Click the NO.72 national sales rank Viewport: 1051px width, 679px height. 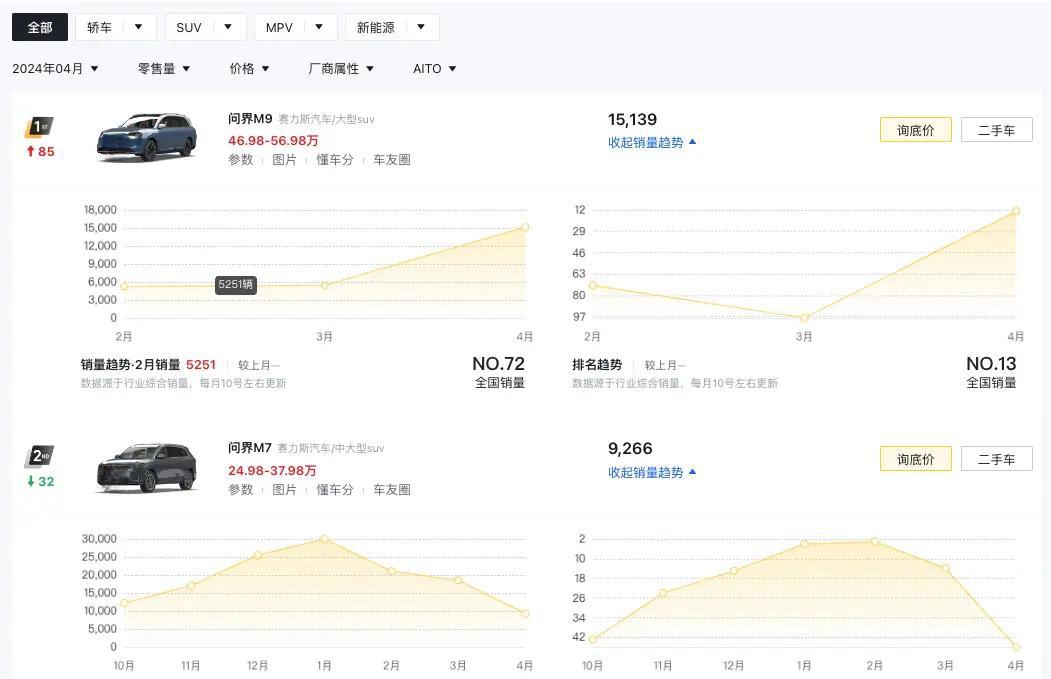[498, 363]
